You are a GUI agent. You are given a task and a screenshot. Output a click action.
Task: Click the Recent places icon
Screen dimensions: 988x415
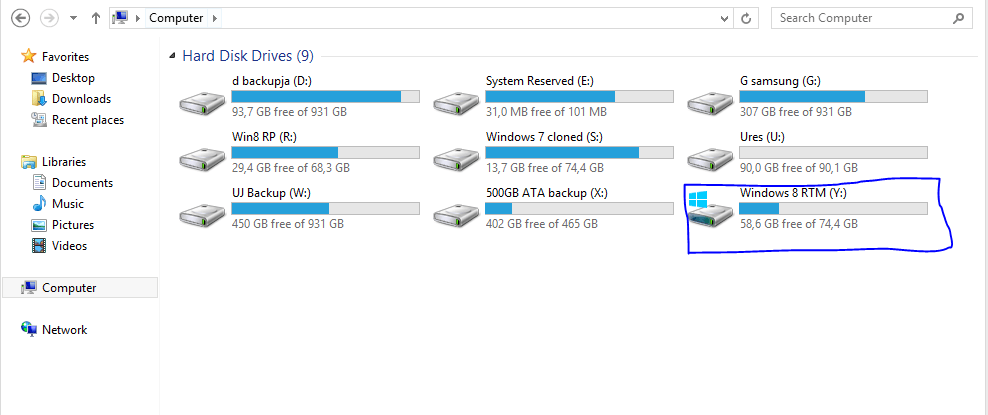tap(39, 120)
